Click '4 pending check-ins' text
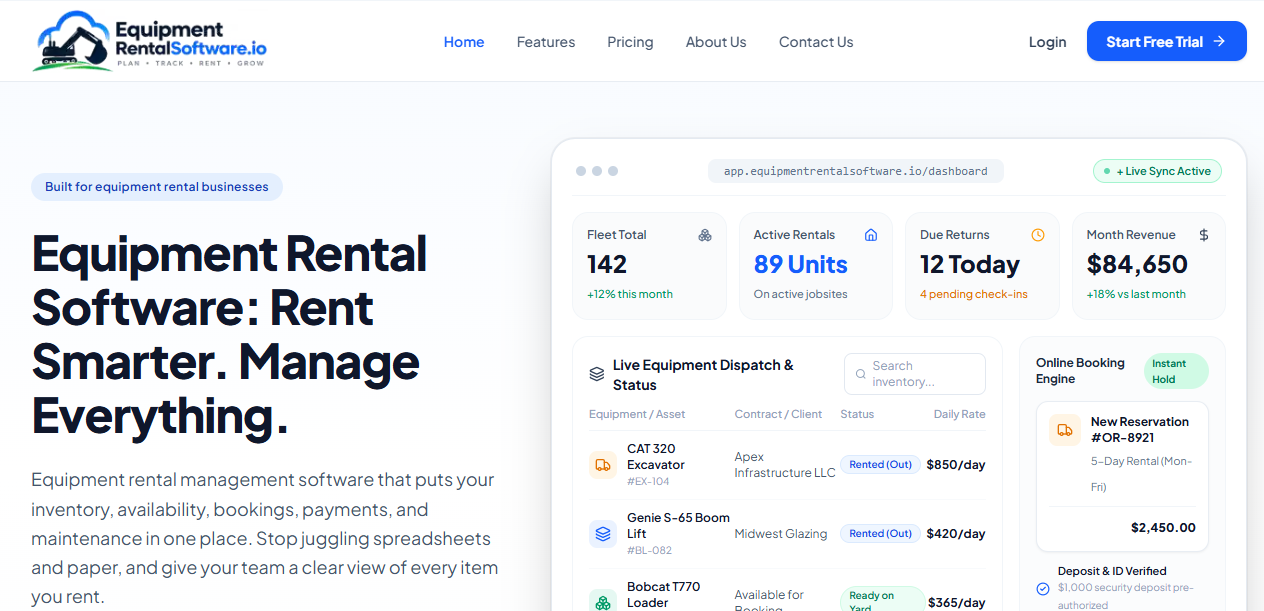Screen dimensions: 1264x611 point(974,294)
